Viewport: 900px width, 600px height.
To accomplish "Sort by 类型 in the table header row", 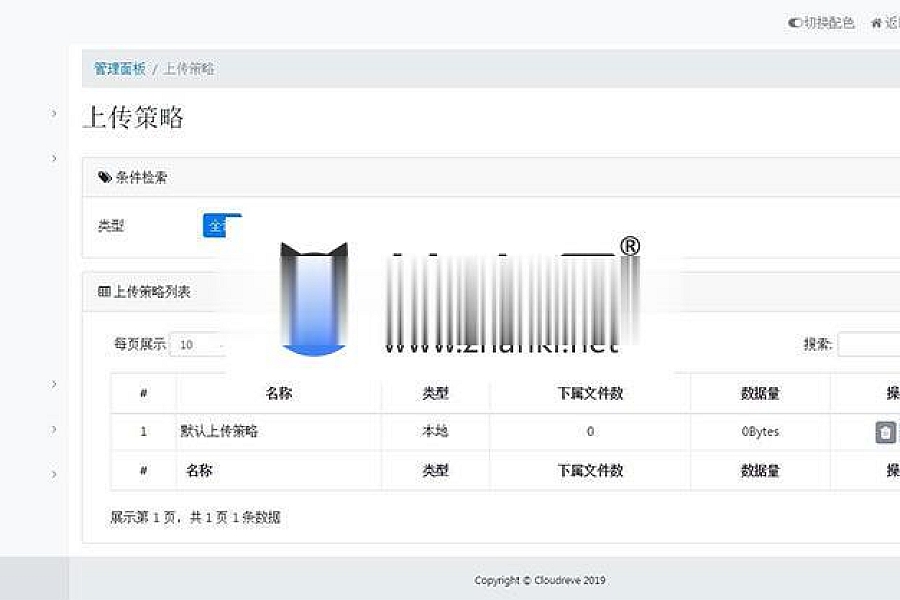I will (435, 394).
